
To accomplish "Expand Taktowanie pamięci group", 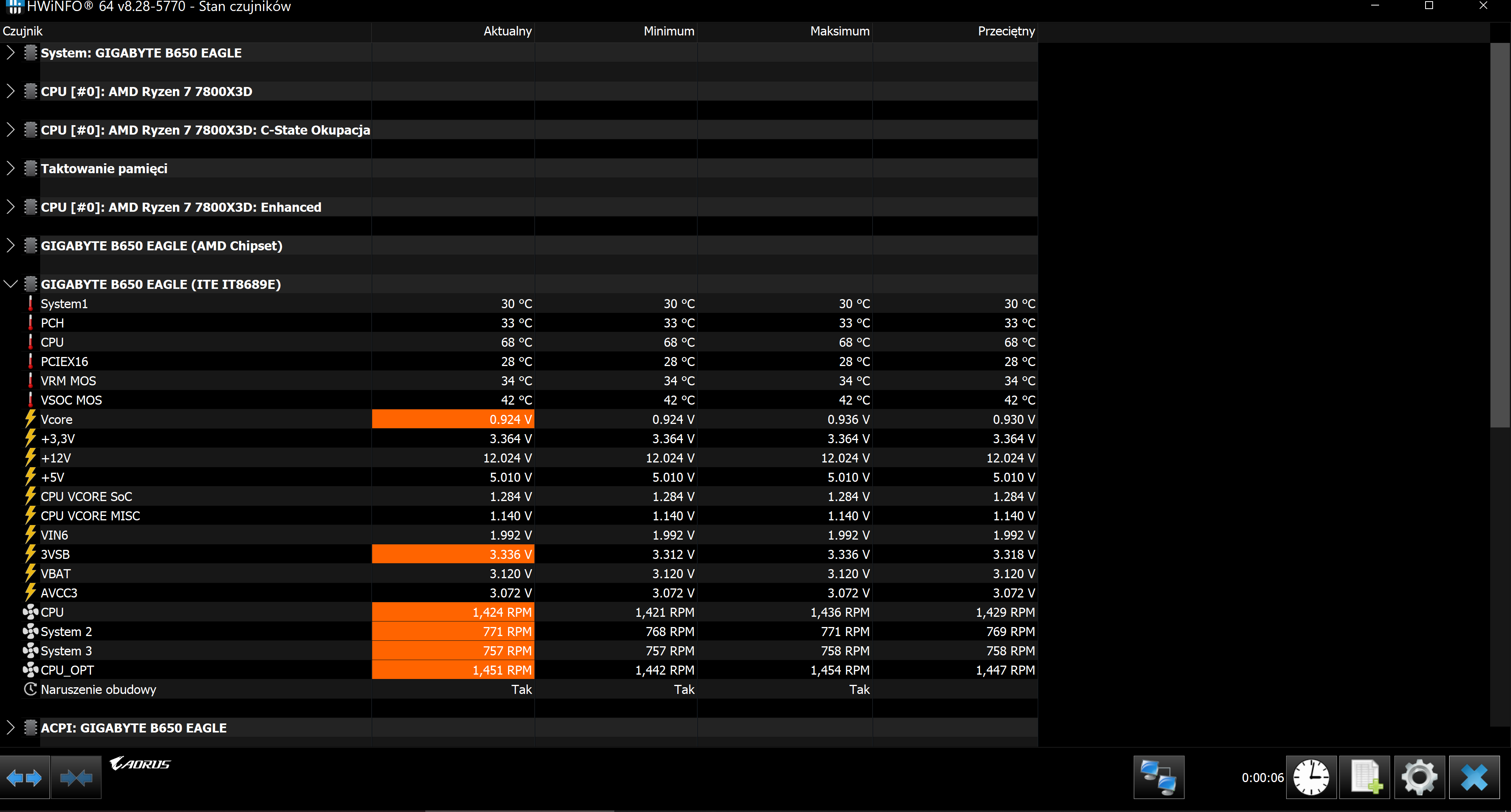I will (x=10, y=168).
